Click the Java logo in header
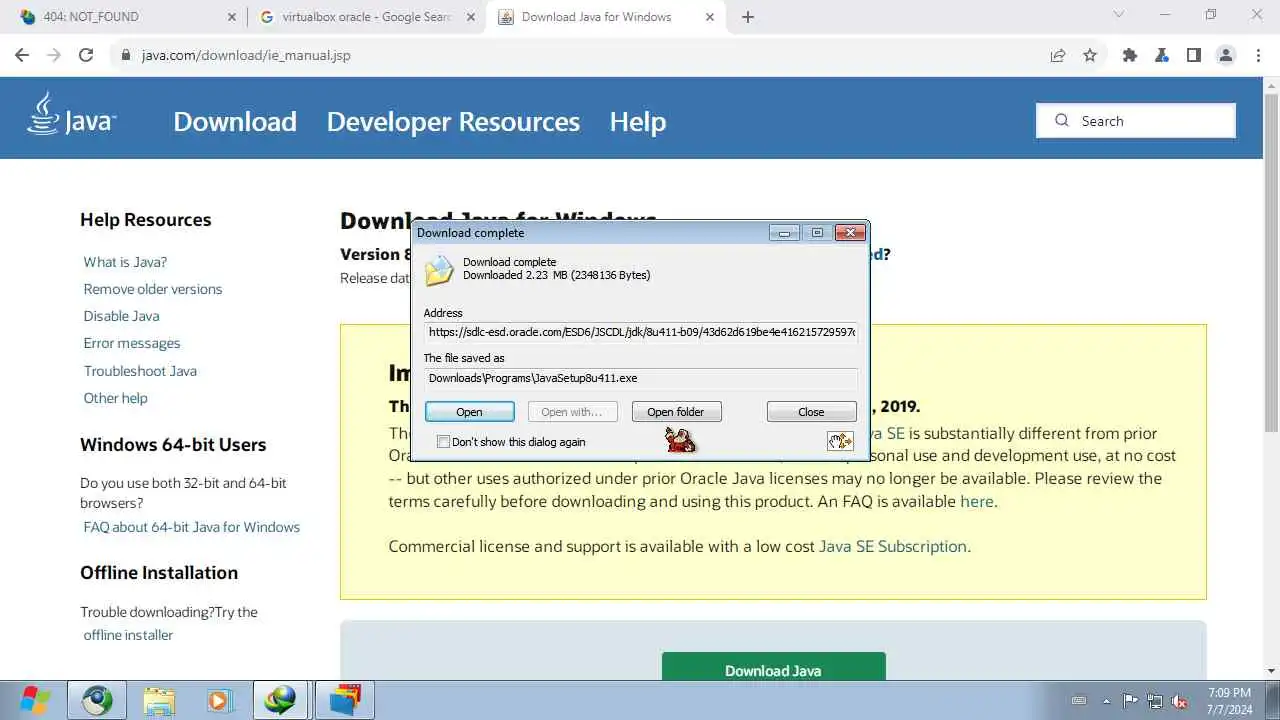Image resolution: width=1280 pixels, height=720 pixels. pyautogui.click(x=71, y=114)
